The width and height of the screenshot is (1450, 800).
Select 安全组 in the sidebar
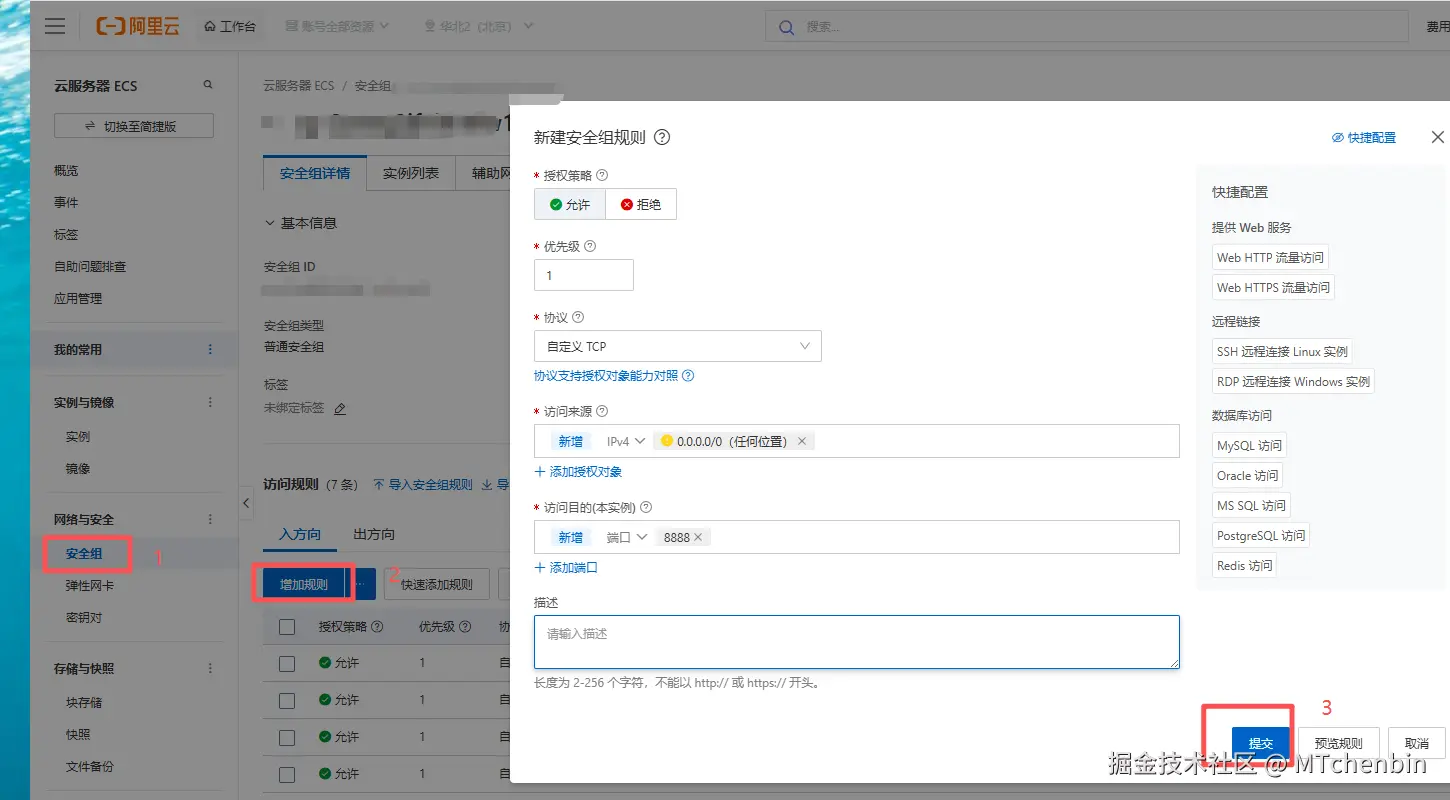[84, 554]
